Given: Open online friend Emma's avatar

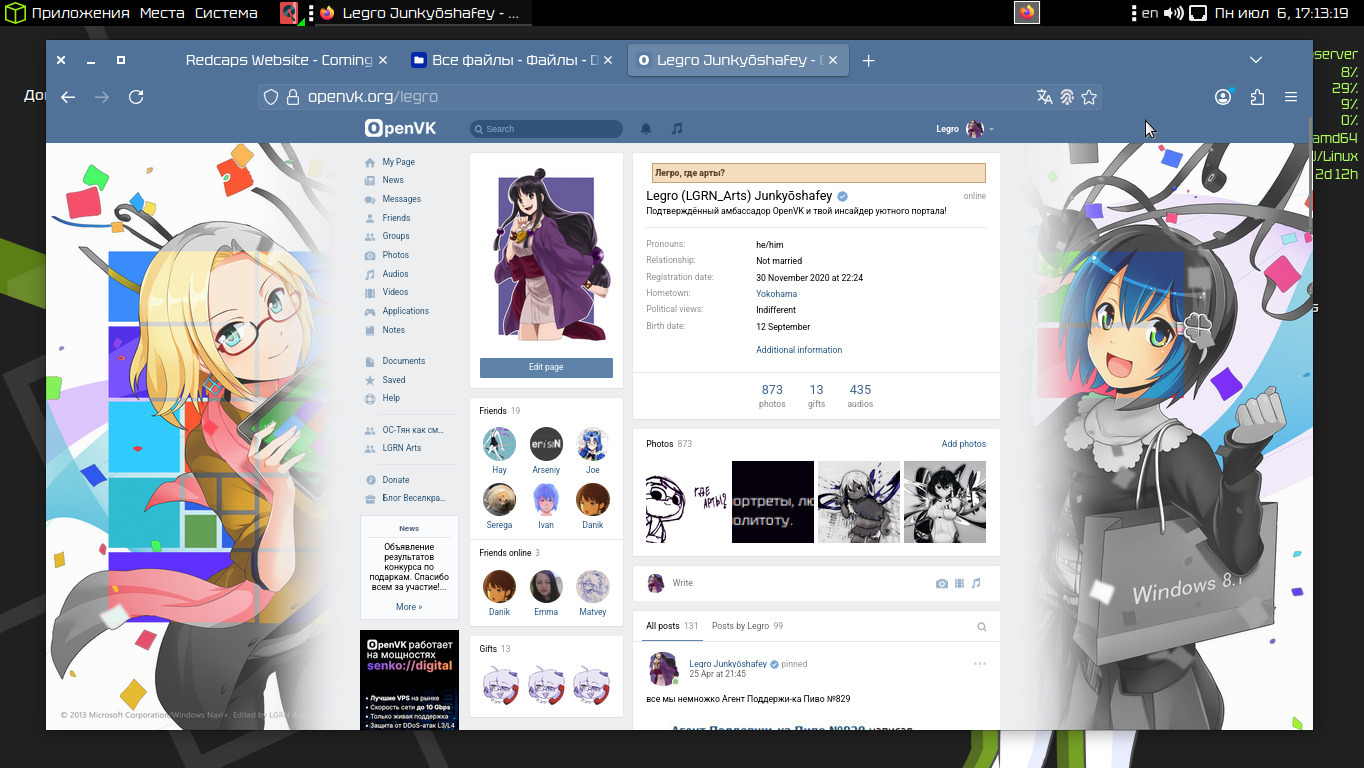Looking at the screenshot, I should click(546, 586).
